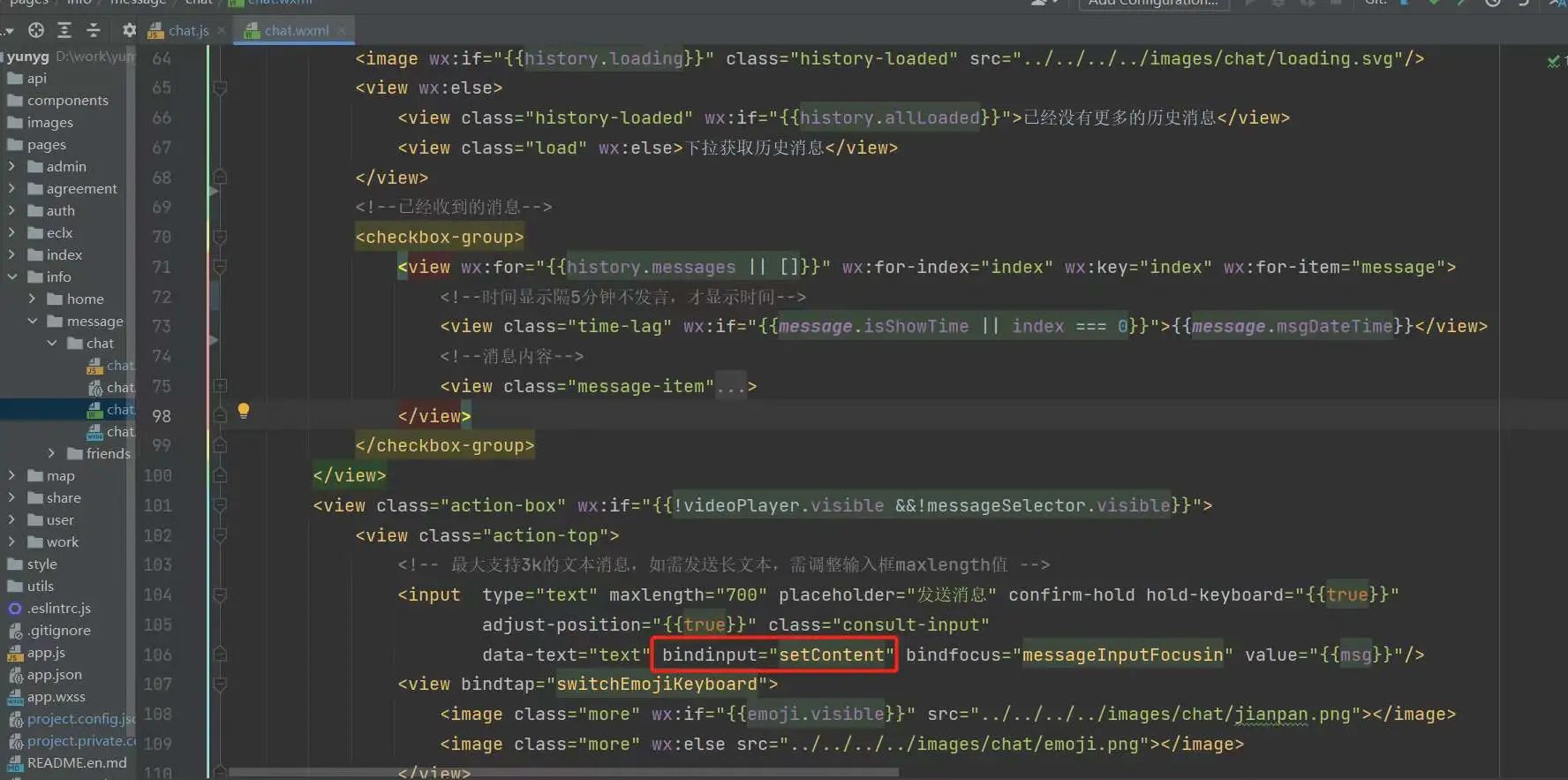
Task: Expand the user folder
Action: pyautogui.click(x=11, y=519)
